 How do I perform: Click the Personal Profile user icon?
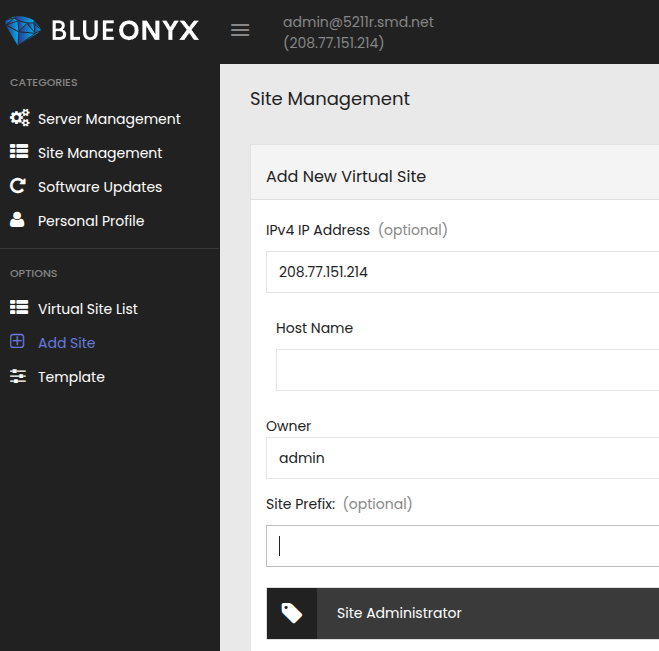point(17,220)
